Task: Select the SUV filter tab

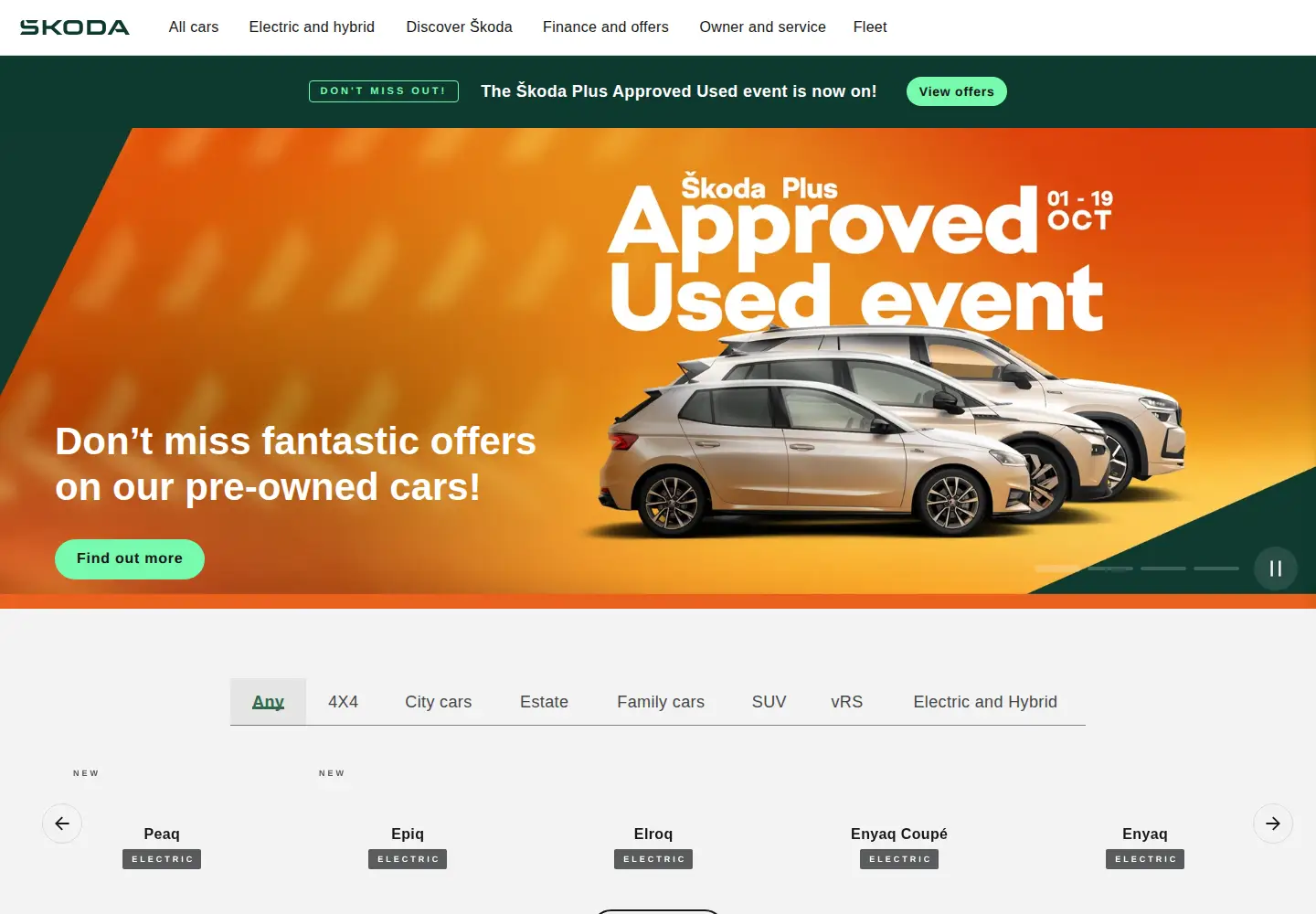Action: click(x=769, y=702)
